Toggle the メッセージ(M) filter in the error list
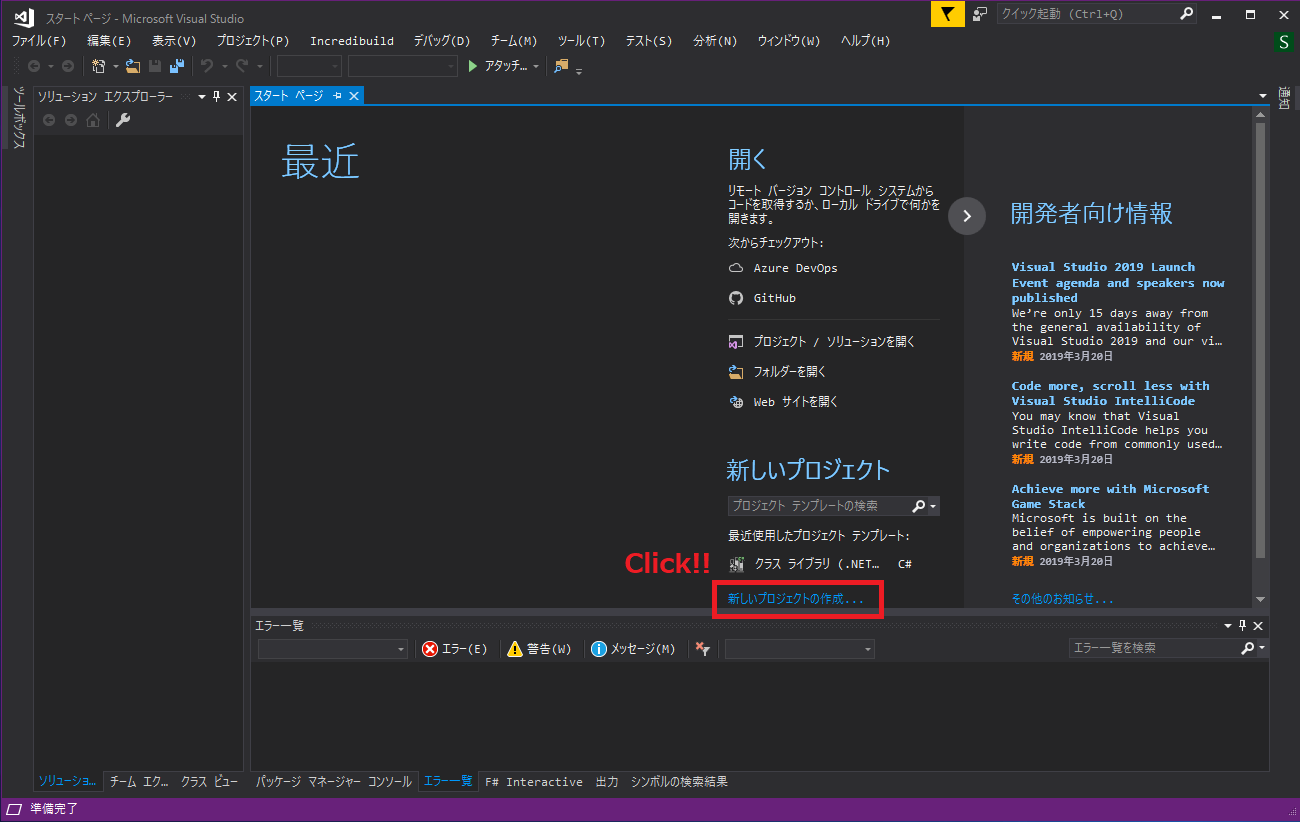This screenshot has height=822, width=1300. pos(633,648)
